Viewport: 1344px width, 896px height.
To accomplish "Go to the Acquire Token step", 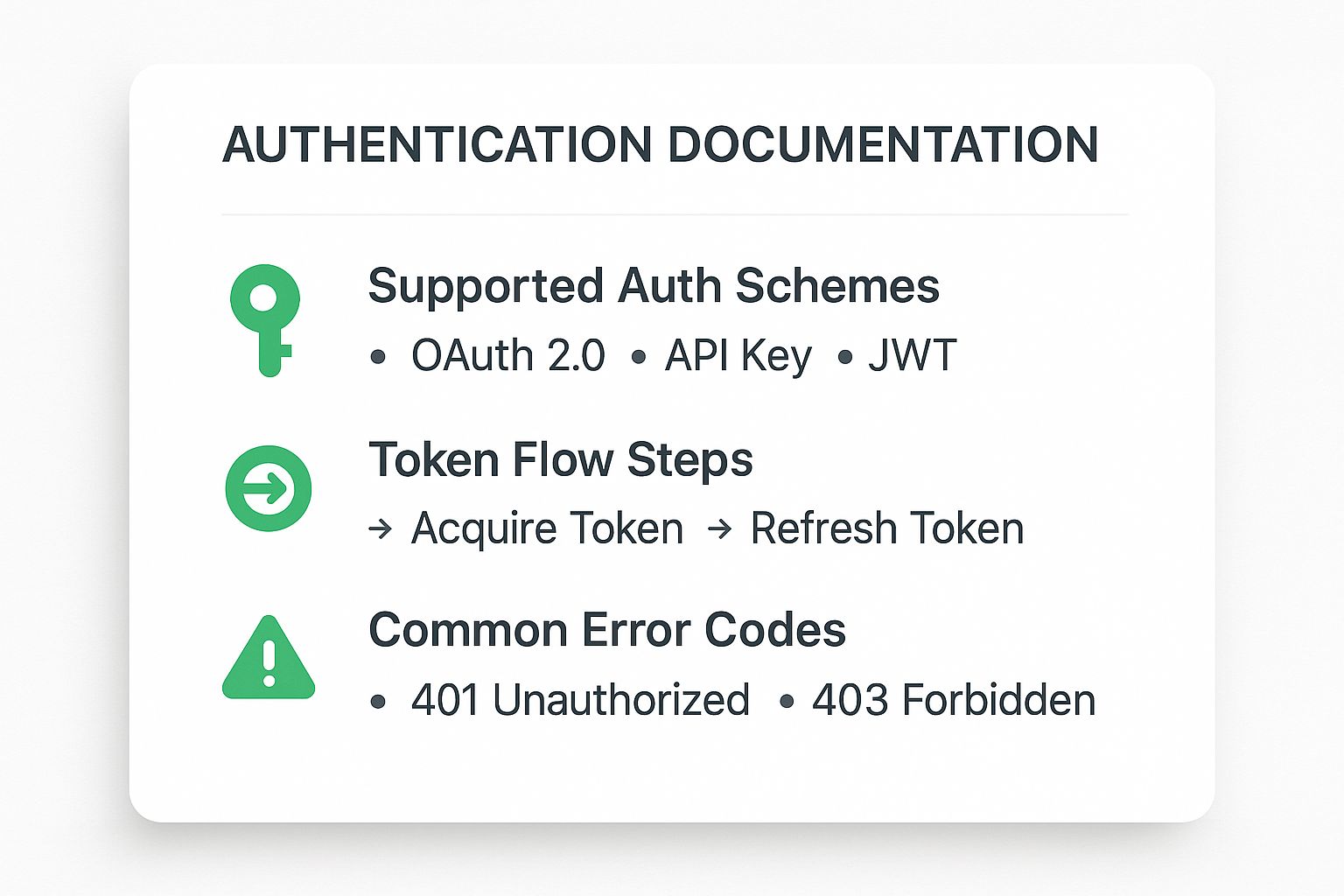I will pyautogui.click(x=547, y=528).
